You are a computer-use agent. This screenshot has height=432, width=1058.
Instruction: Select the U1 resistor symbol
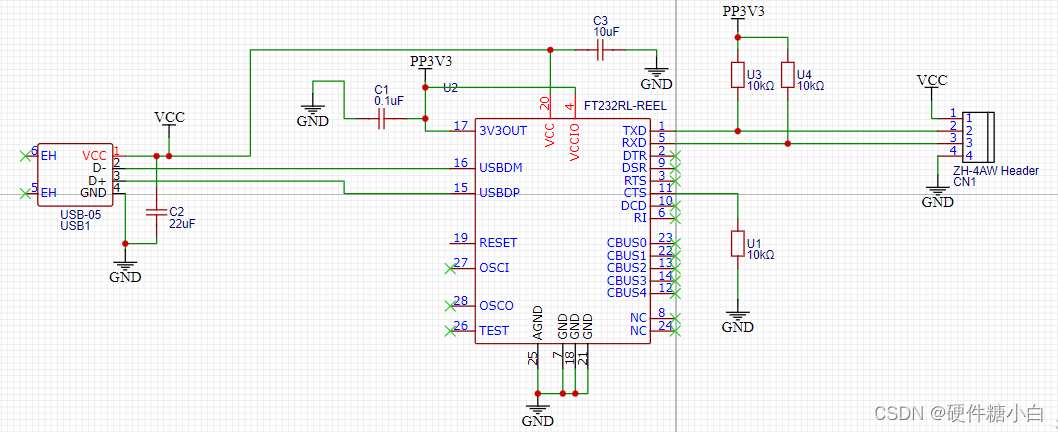click(x=737, y=244)
